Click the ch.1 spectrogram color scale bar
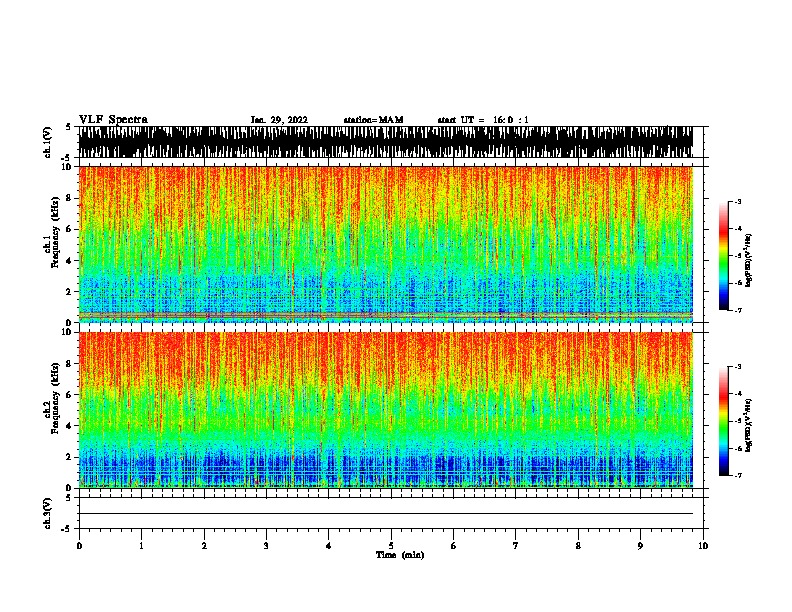The width and height of the screenshot is (792, 612). (x=723, y=256)
